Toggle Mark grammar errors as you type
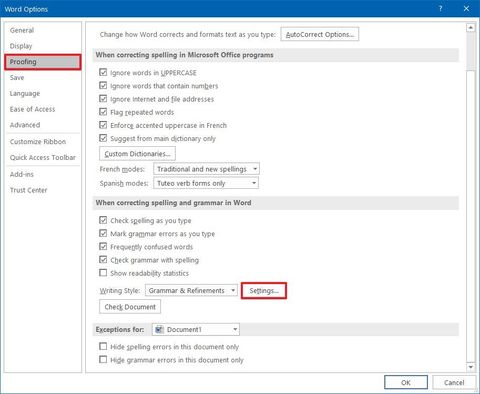 pyautogui.click(x=103, y=233)
